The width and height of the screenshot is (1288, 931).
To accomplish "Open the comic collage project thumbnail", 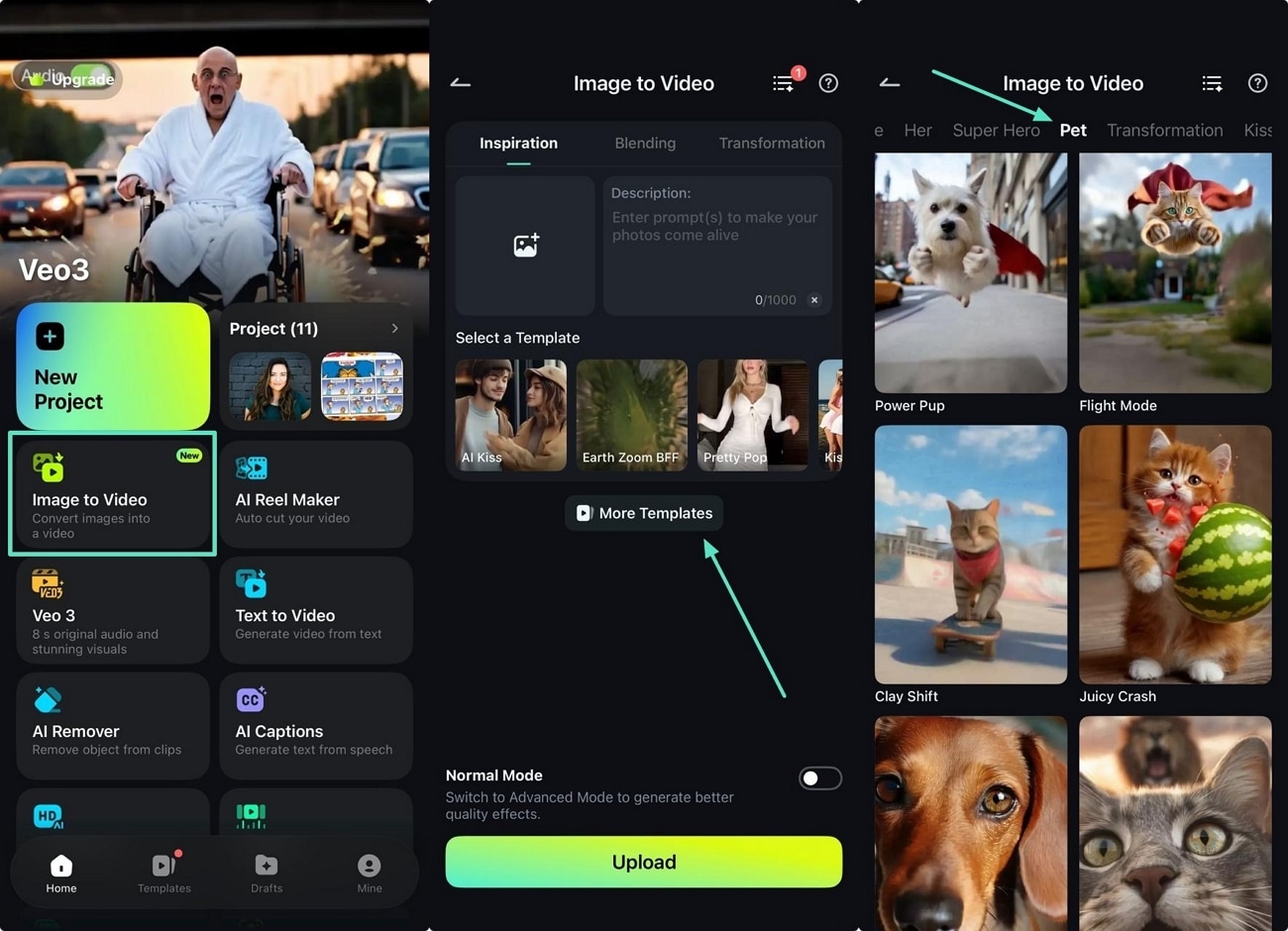I will [x=362, y=386].
